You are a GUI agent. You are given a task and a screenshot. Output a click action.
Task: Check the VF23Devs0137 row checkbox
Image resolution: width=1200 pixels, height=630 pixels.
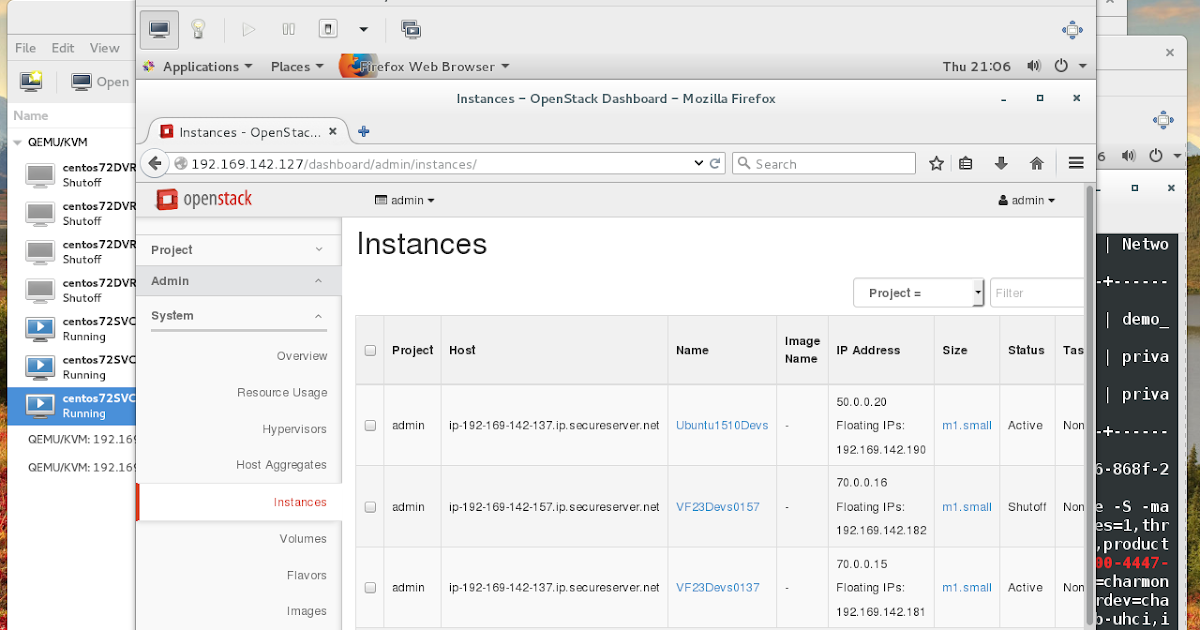370,588
